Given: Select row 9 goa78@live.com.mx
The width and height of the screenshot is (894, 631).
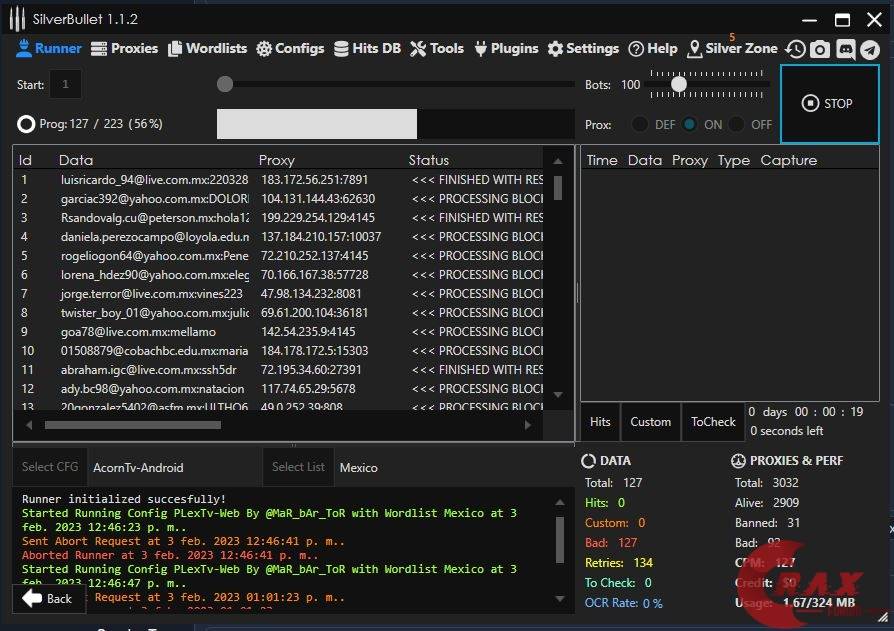Looking at the screenshot, I should (x=279, y=332).
